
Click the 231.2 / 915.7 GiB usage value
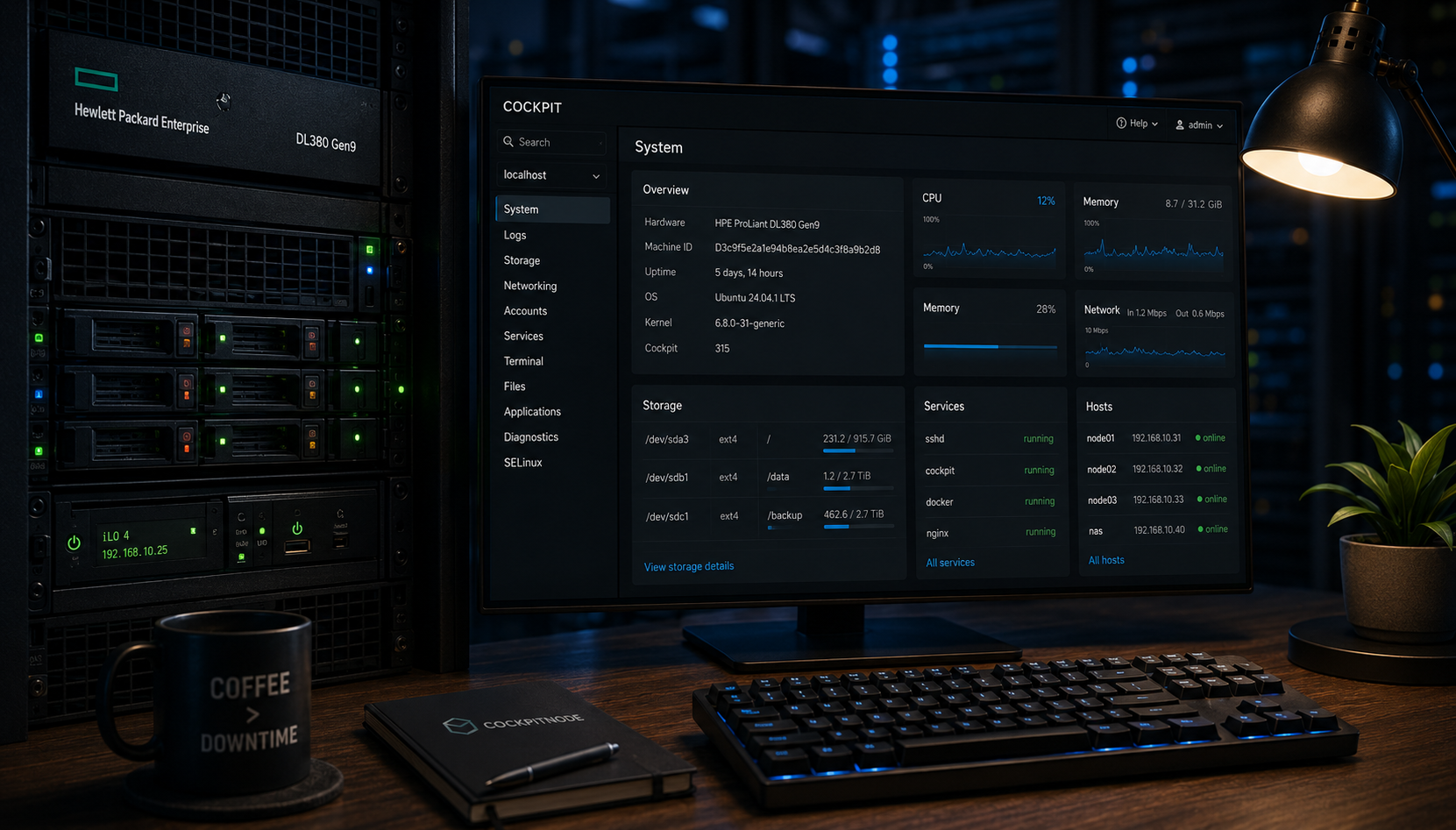(x=856, y=438)
